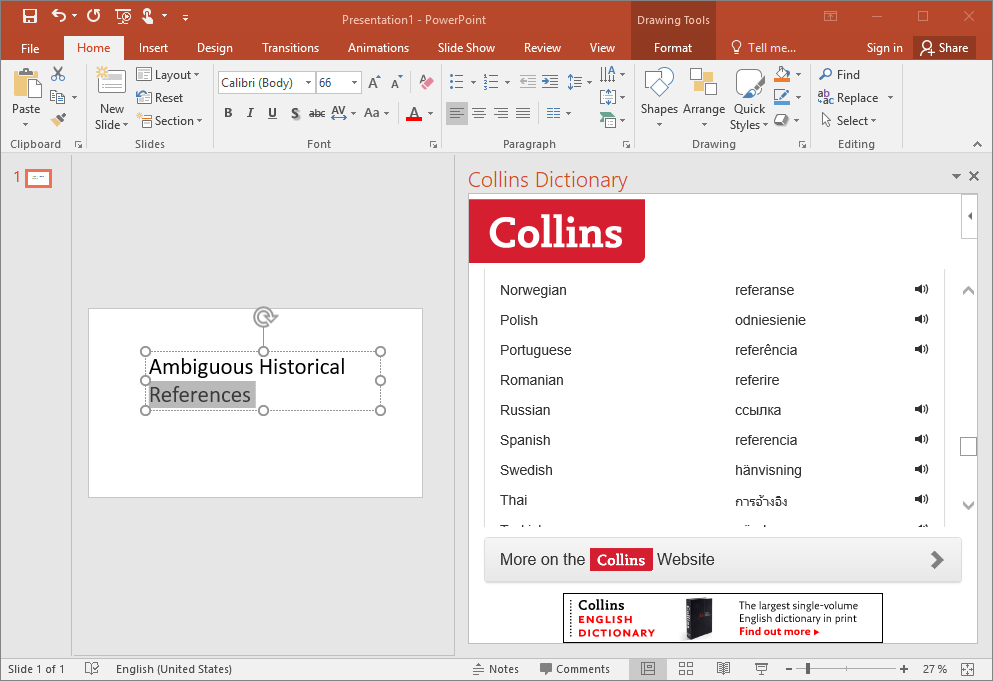
Task: Play the Spanish pronunciation audio
Action: [x=921, y=440]
